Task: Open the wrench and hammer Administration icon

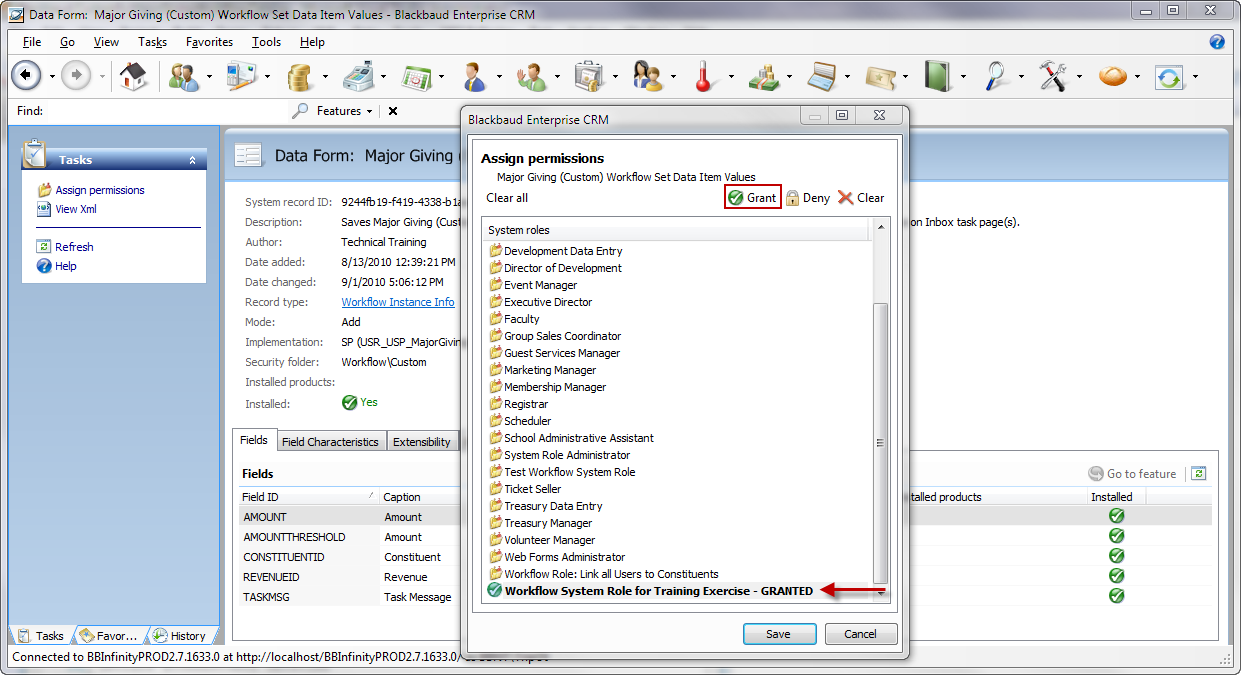Action: point(1053,76)
